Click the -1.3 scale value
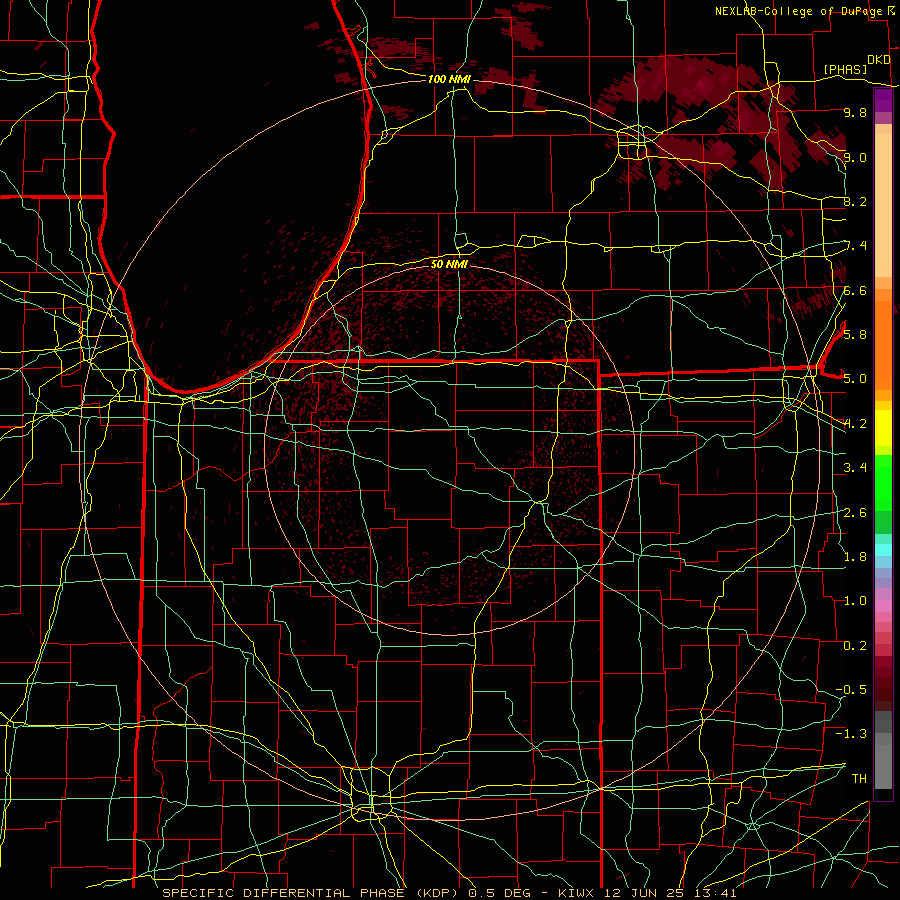900x900 pixels. pos(851,734)
